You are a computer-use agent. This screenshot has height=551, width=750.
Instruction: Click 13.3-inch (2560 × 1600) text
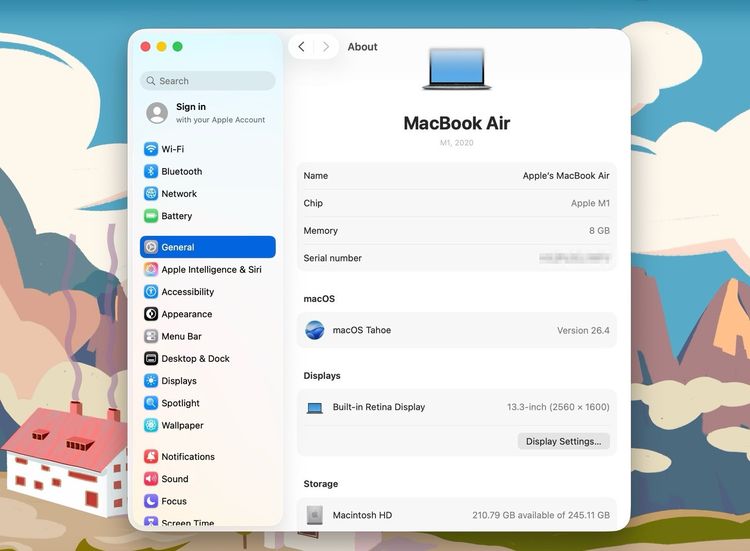pos(558,407)
